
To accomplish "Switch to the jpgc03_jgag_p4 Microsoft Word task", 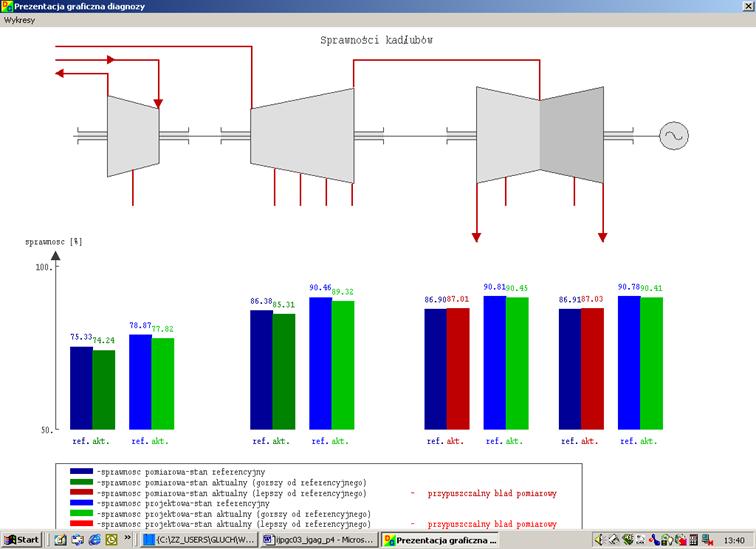I will [320, 540].
